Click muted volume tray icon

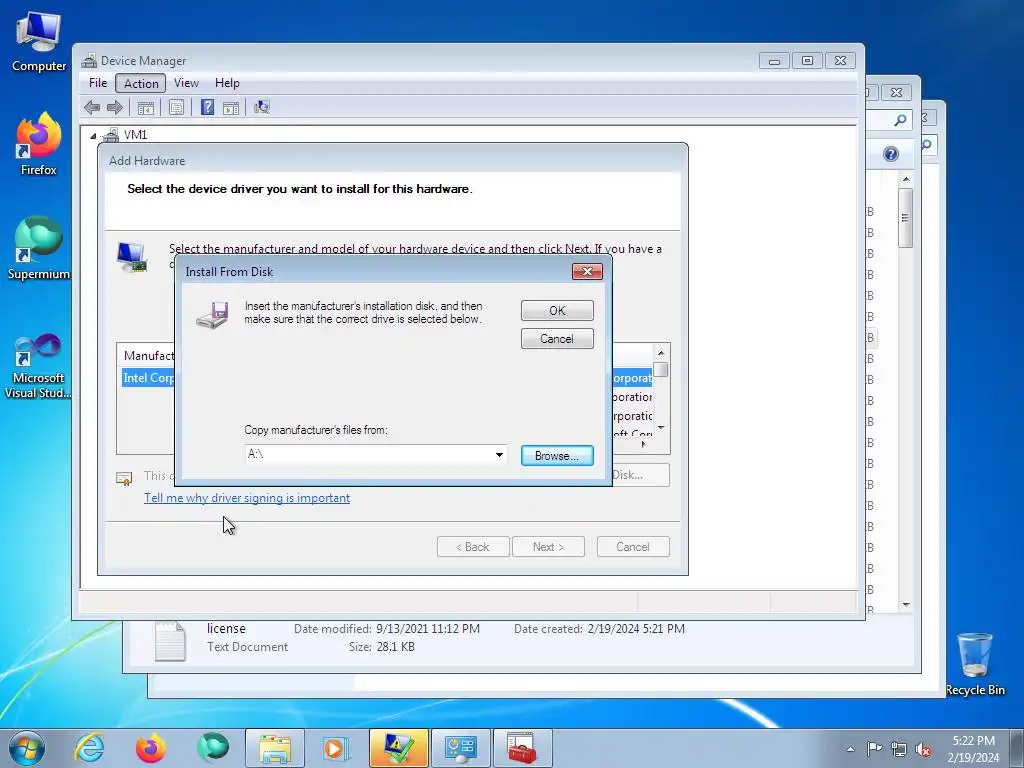click(923, 749)
